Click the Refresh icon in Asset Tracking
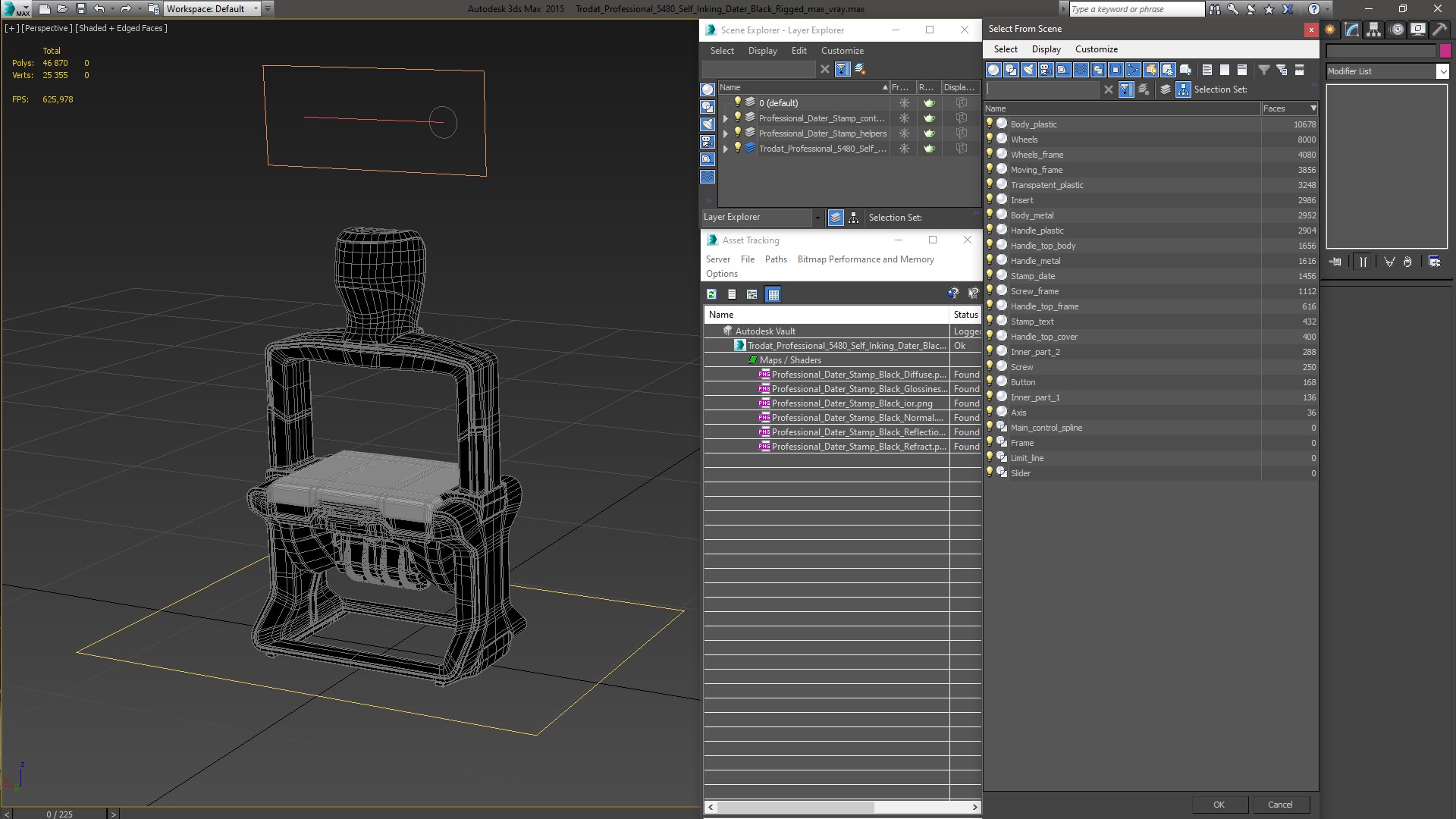Screen dimensions: 1456x819 click(x=711, y=294)
